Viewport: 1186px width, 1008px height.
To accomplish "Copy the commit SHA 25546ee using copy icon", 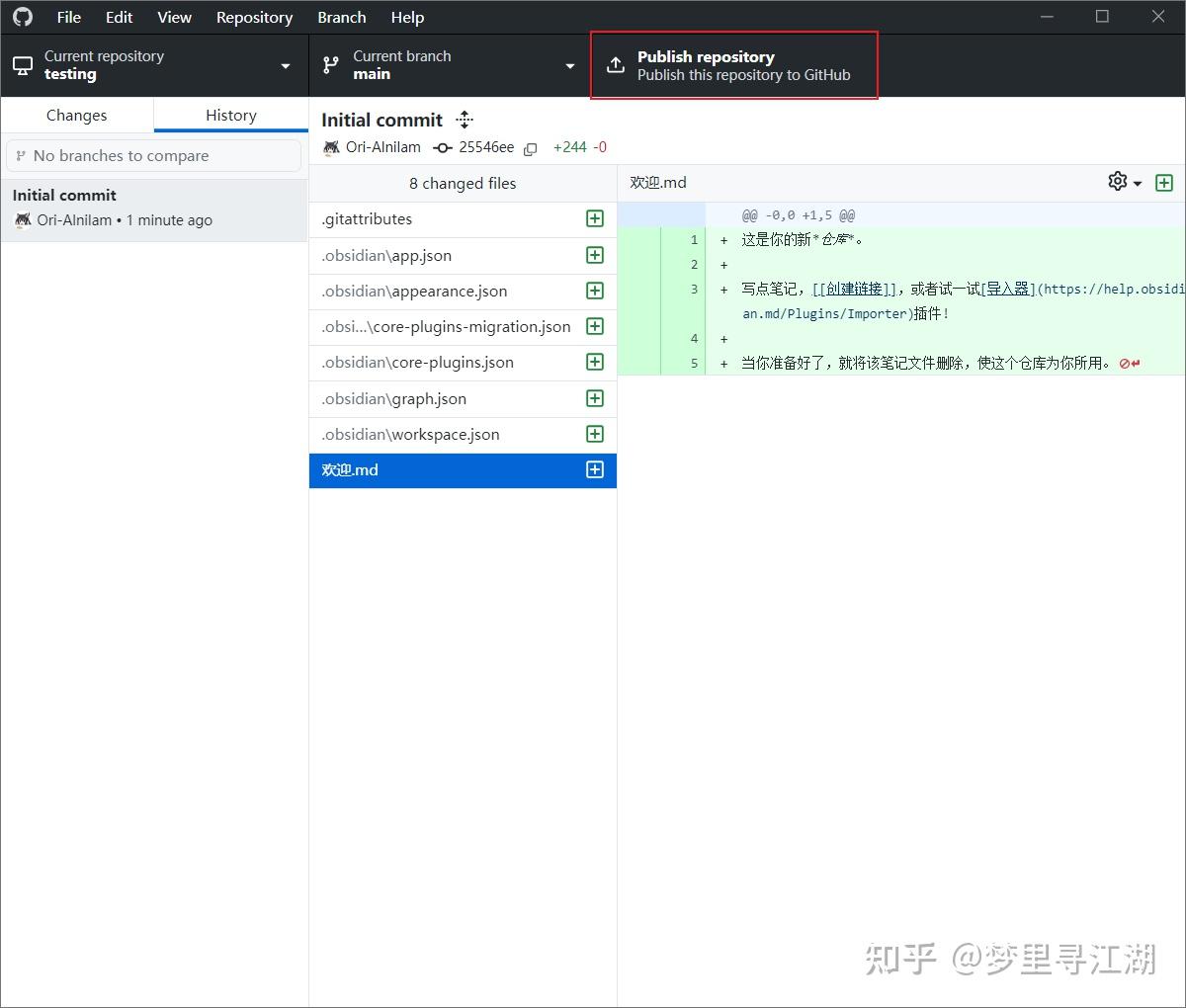I will (x=531, y=148).
